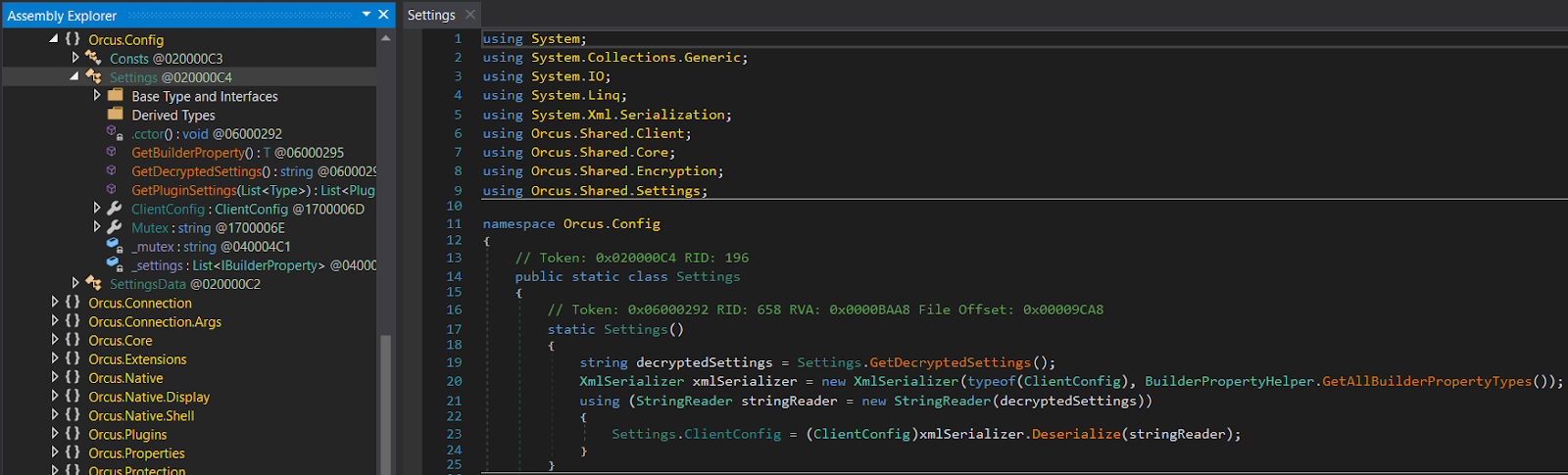Click the GetPluginSettings method icon
Image resolution: width=1568 pixels, height=475 pixels.
coord(112,189)
